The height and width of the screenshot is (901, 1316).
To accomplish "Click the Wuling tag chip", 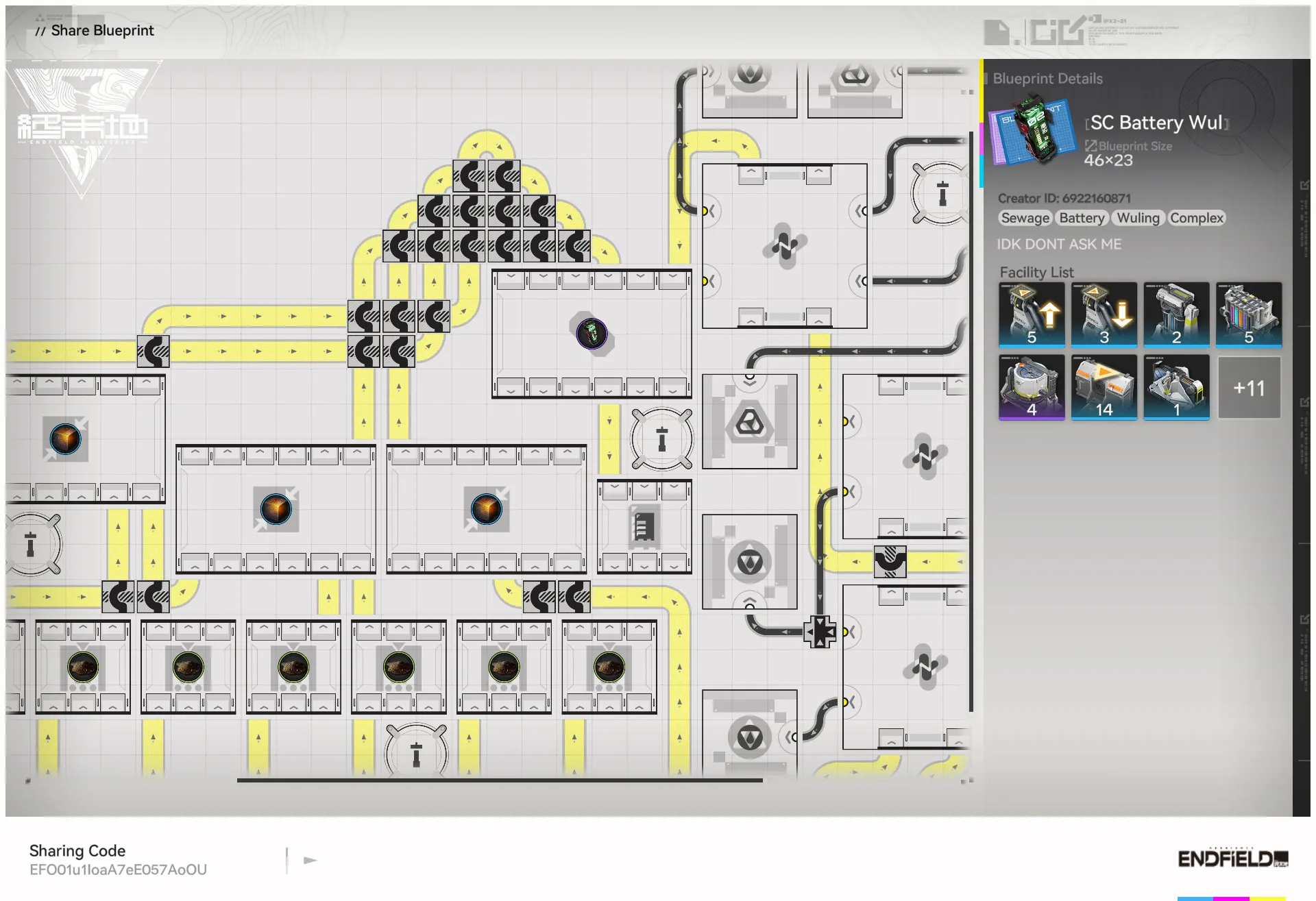I will [1138, 218].
